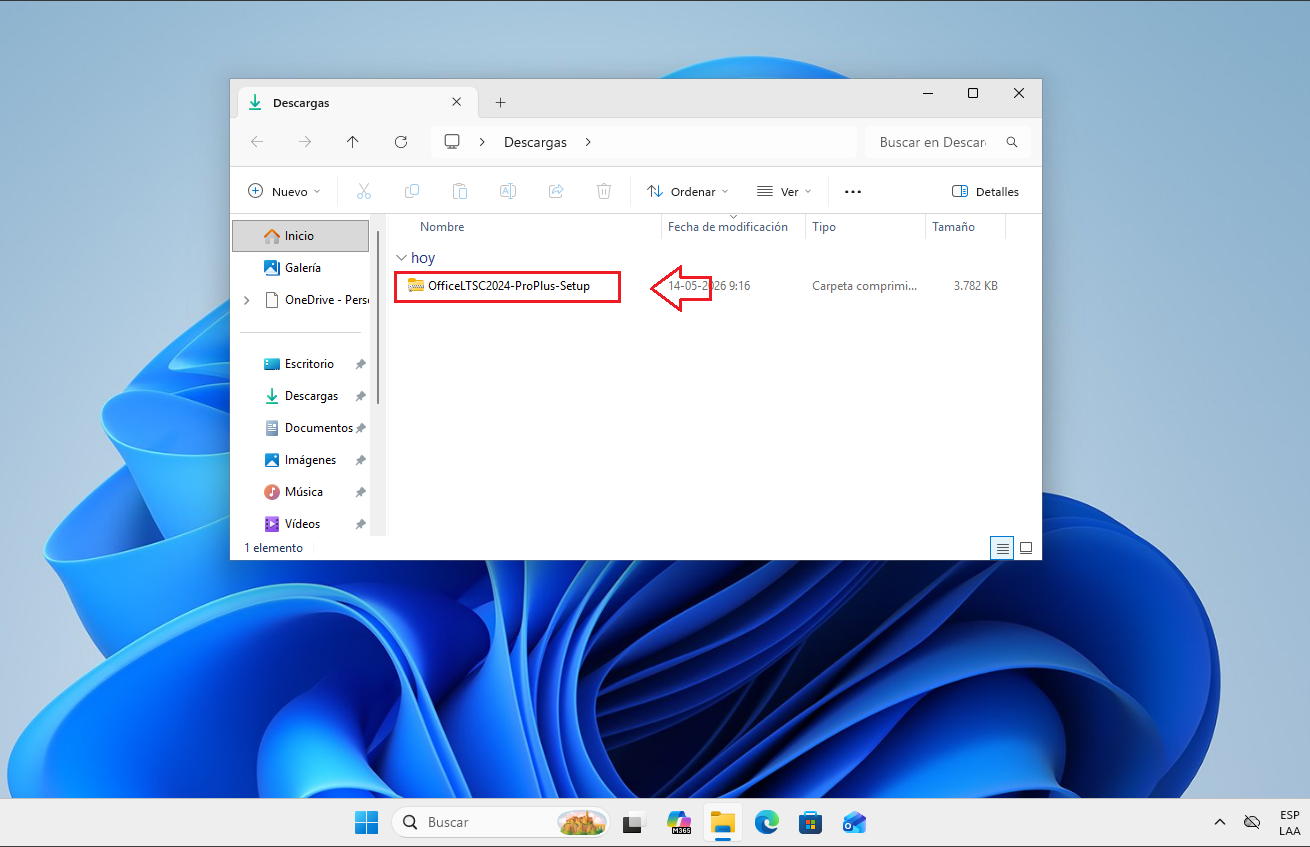
Task: Toggle the Detalles pane
Action: [985, 191]
